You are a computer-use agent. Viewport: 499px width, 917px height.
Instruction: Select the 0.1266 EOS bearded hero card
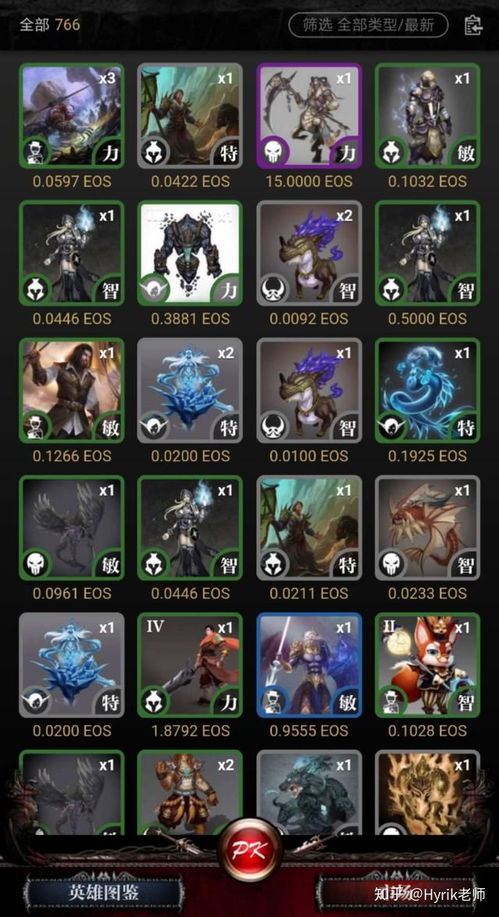pyautogui.click(x=72, y=391)
